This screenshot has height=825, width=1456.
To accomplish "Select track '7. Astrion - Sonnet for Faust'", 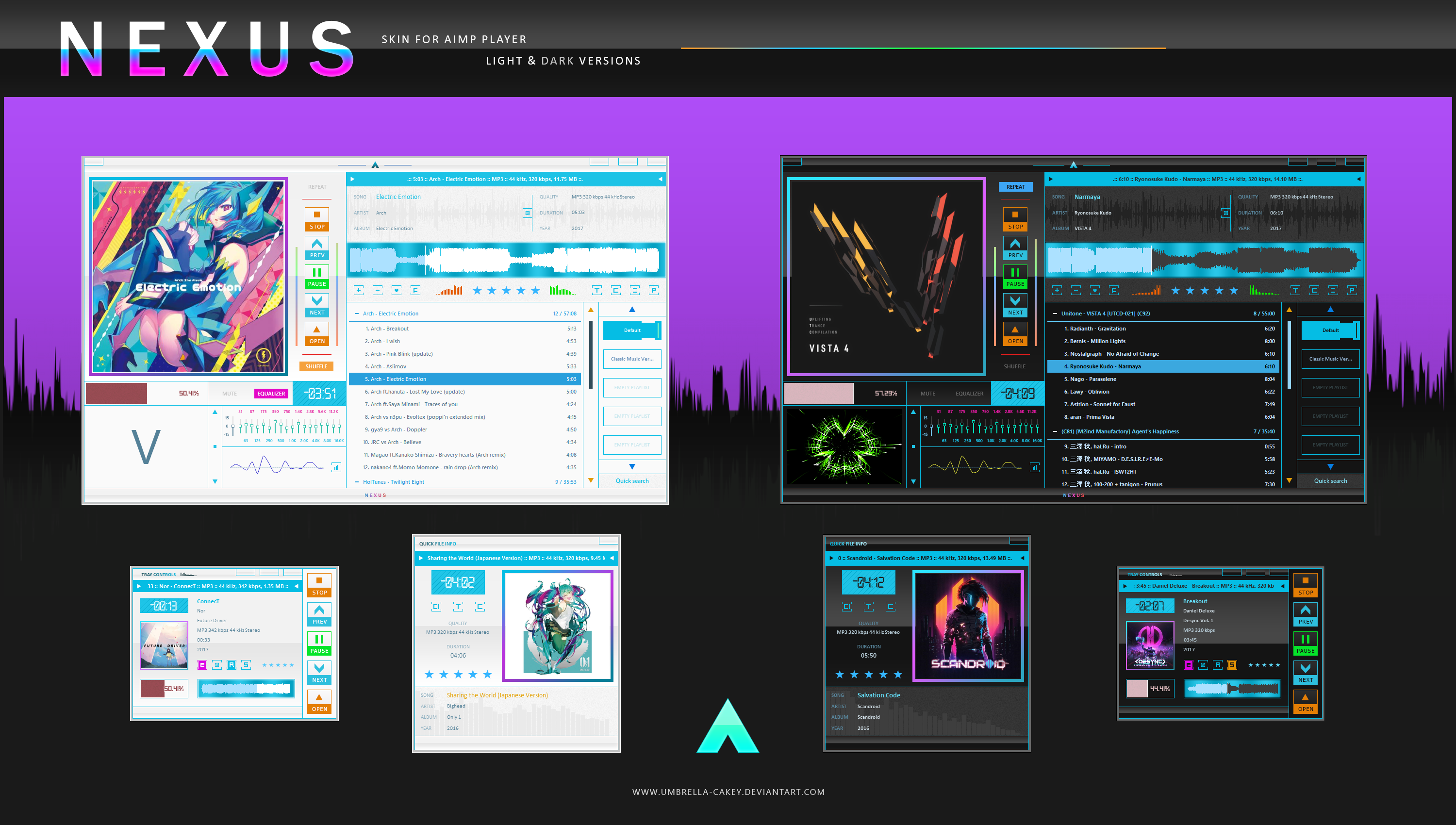I will tap(1099, 405).
